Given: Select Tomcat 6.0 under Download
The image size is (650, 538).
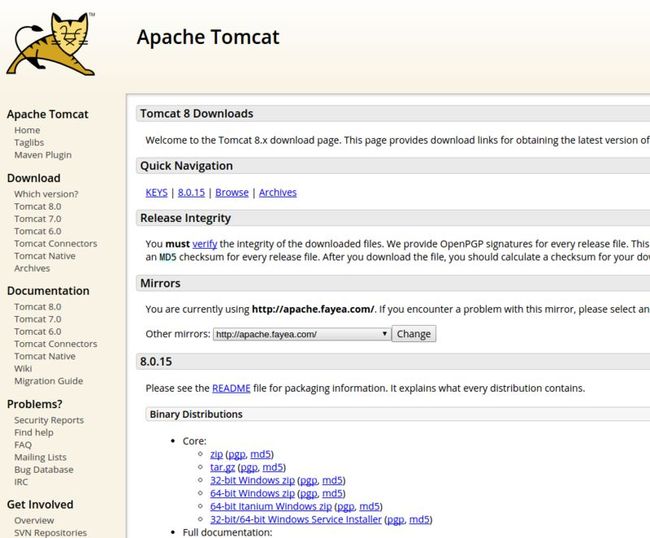Looking at the screenshot, I should click(x=37, y=231).
